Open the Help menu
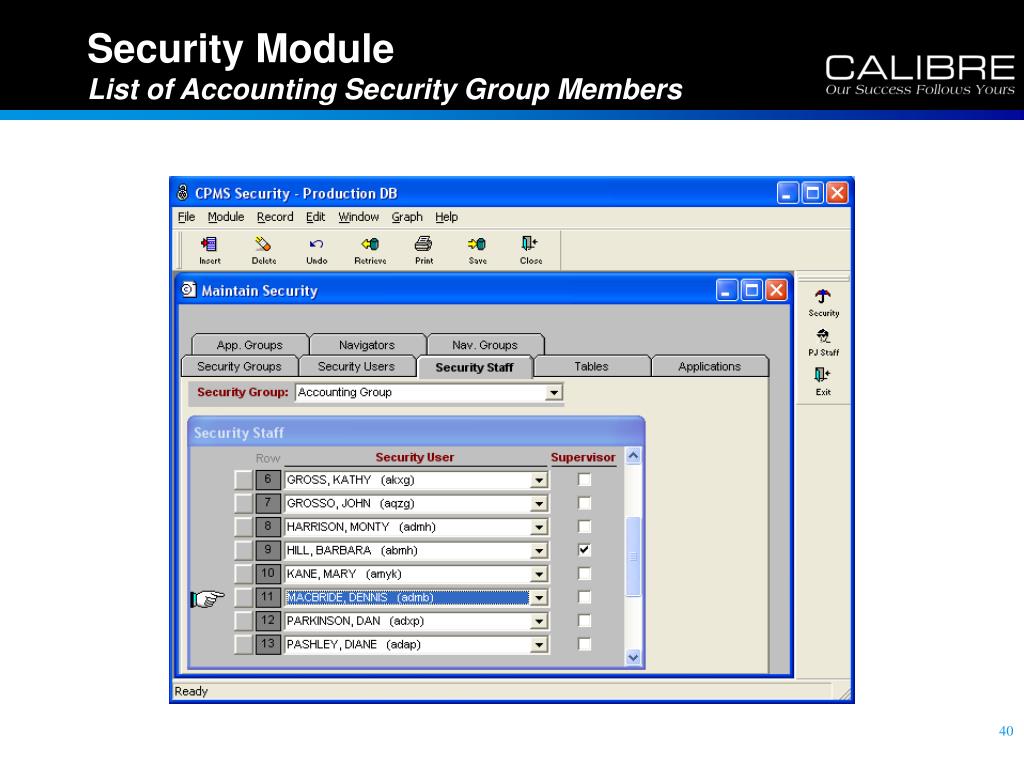1024x768 pixels. click(x=447, y=217)
